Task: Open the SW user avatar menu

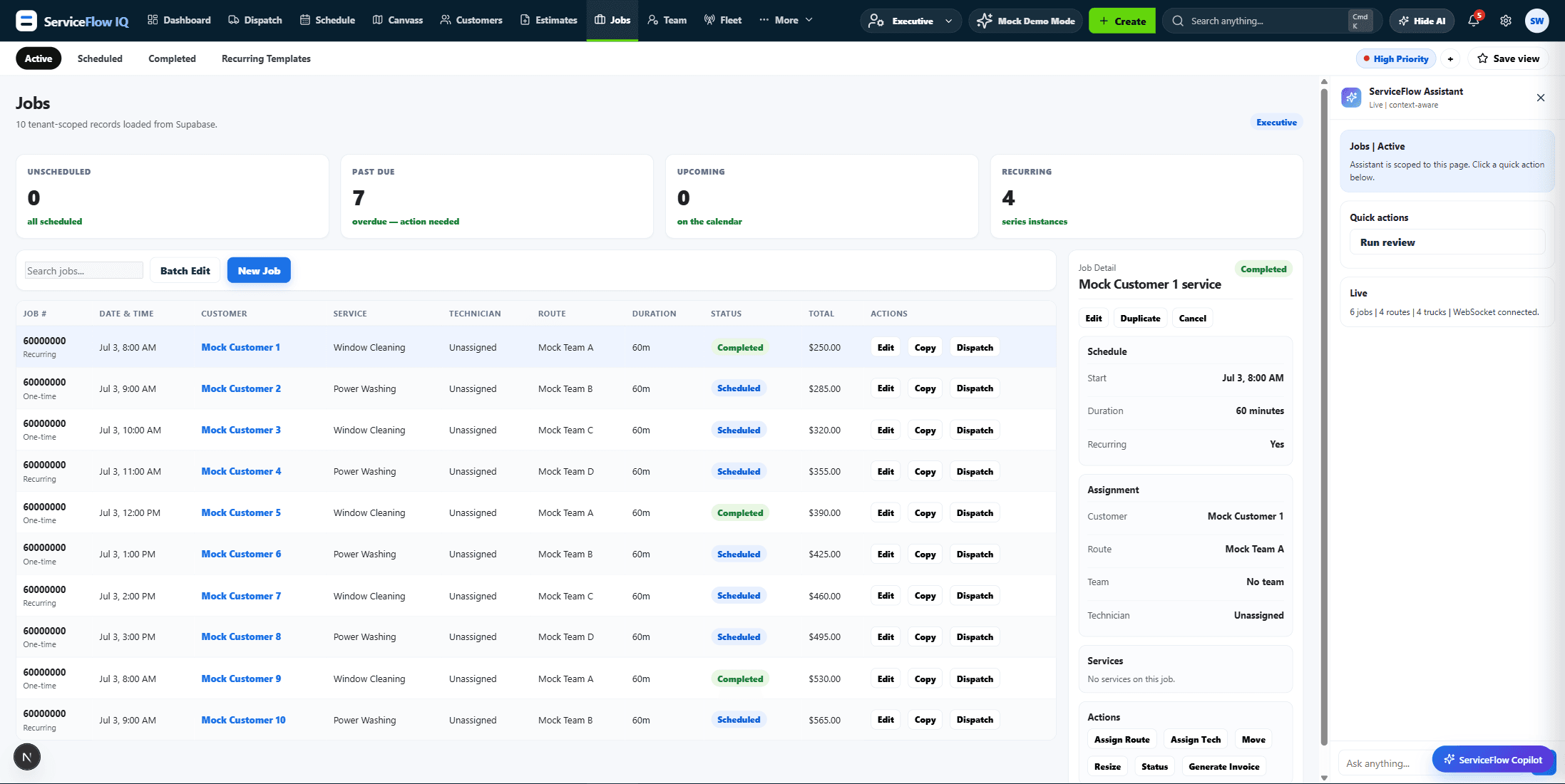Action: [x=1537, y=21]
